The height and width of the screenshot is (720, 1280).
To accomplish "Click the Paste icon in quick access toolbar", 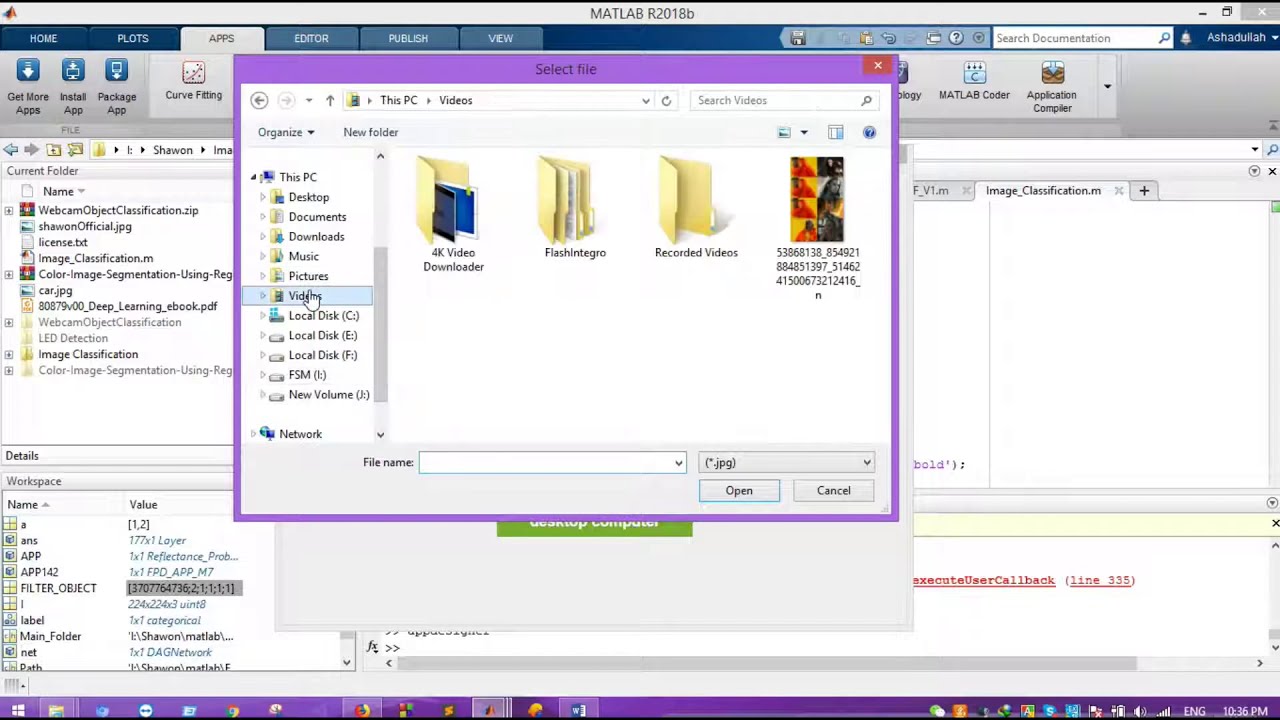I will 866,38.
